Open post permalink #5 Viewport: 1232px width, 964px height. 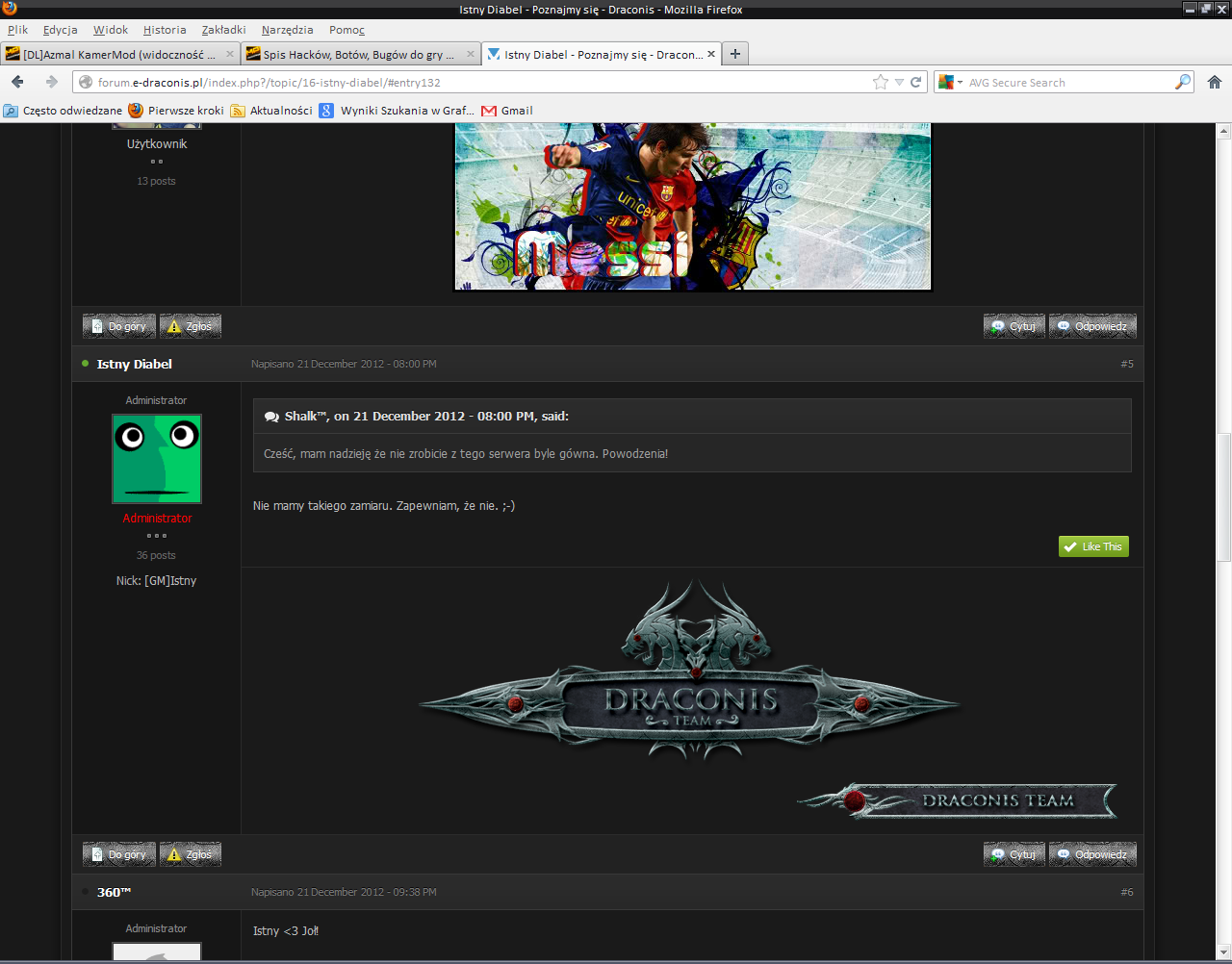1127,364
